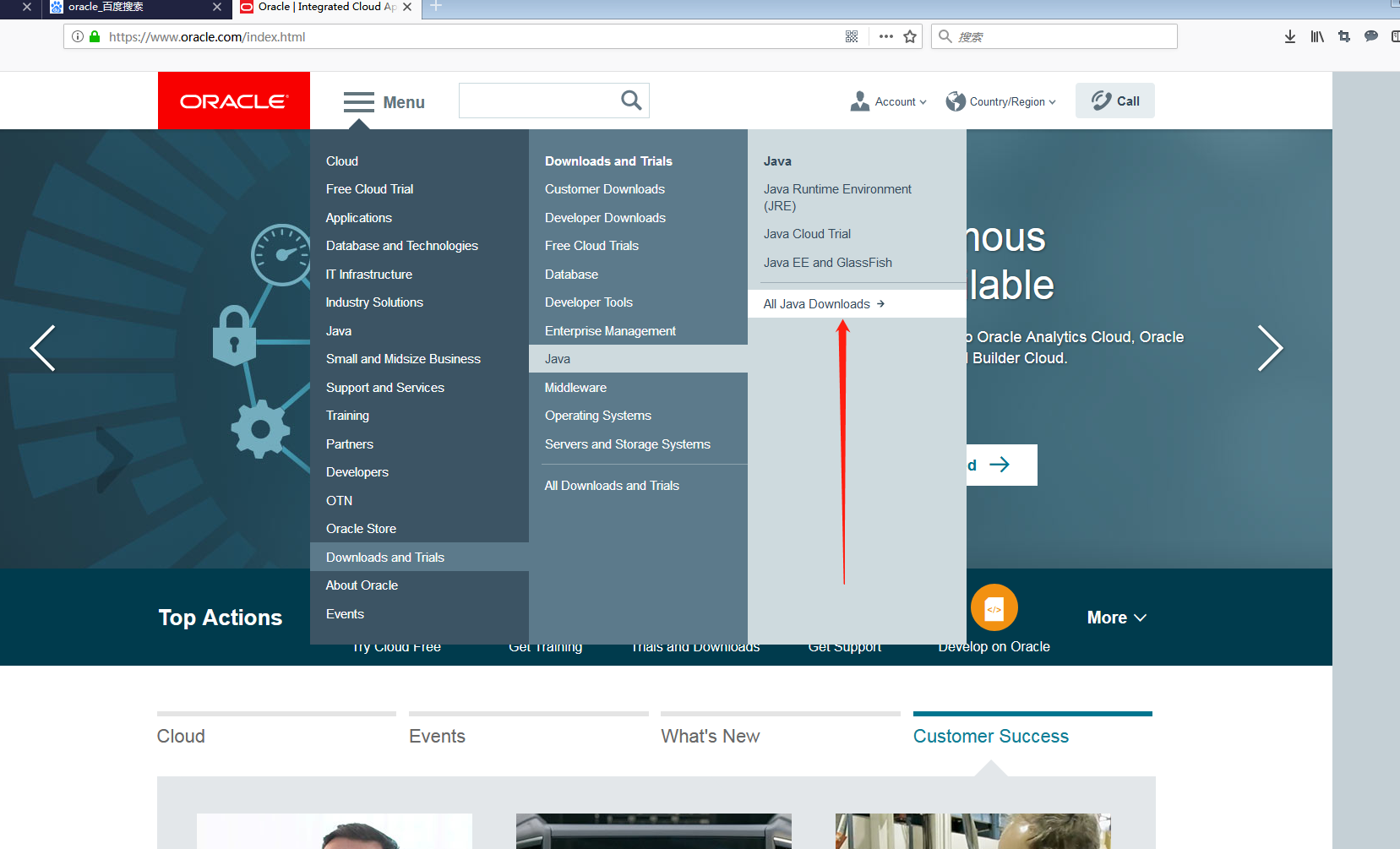Close the oracle_百度搜索 tab
Viewport: 1400px width, 849px height.
tap(217, 7)
